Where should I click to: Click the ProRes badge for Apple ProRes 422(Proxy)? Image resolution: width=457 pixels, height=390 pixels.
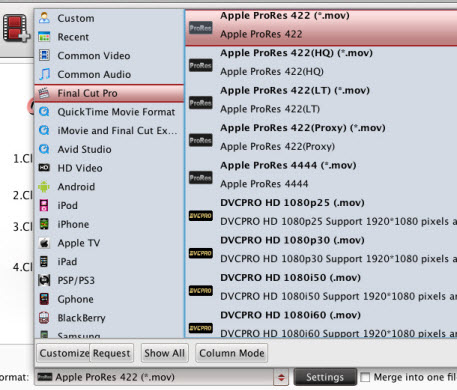[x=201, y=140]
